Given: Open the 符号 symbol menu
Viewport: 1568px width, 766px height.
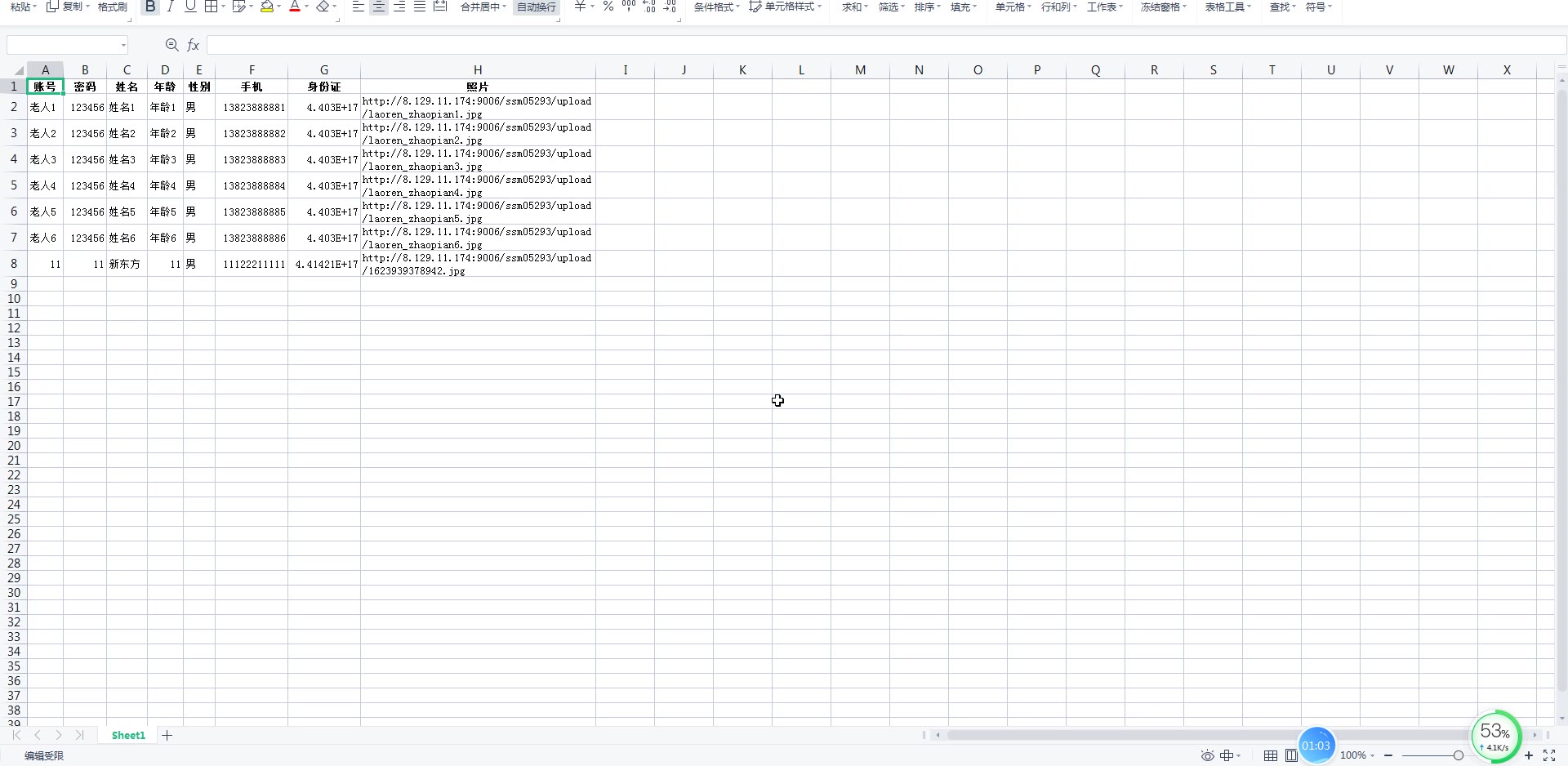Looking at the screenshot, I should point(1319,7).
